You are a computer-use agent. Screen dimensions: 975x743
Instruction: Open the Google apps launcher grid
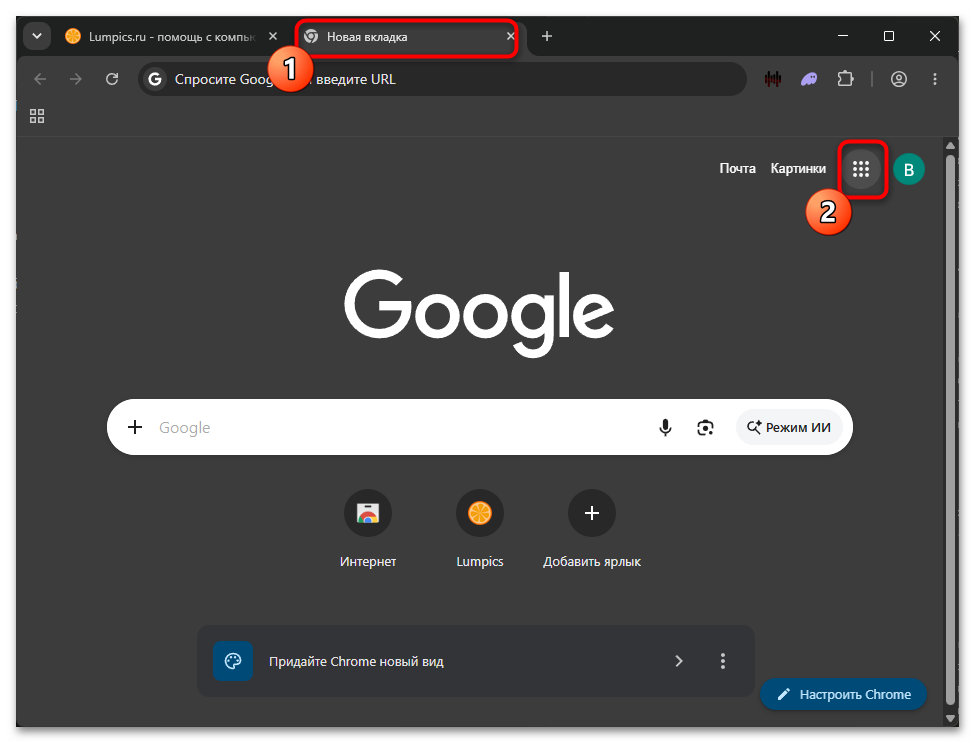click(x=861, y=168)
